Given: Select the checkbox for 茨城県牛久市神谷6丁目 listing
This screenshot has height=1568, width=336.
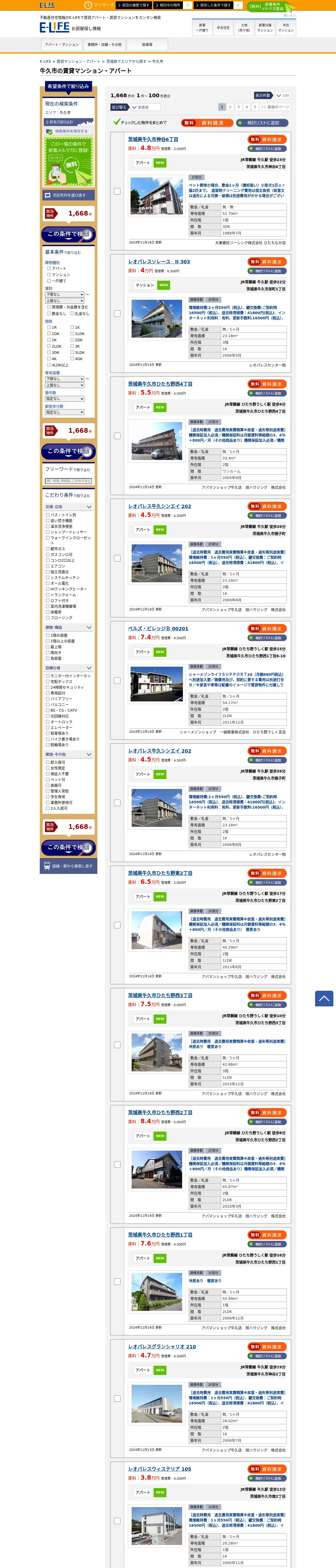Looking at the screenshot, I should 117,191.
